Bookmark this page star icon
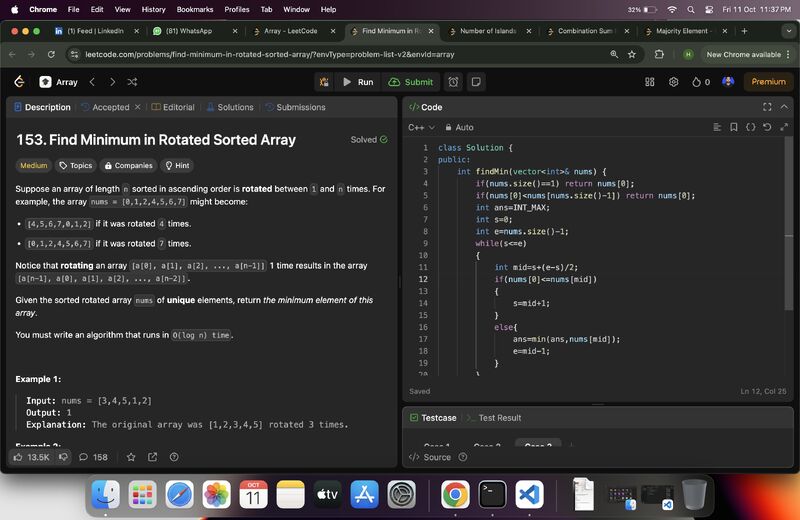 pos(632,54)
